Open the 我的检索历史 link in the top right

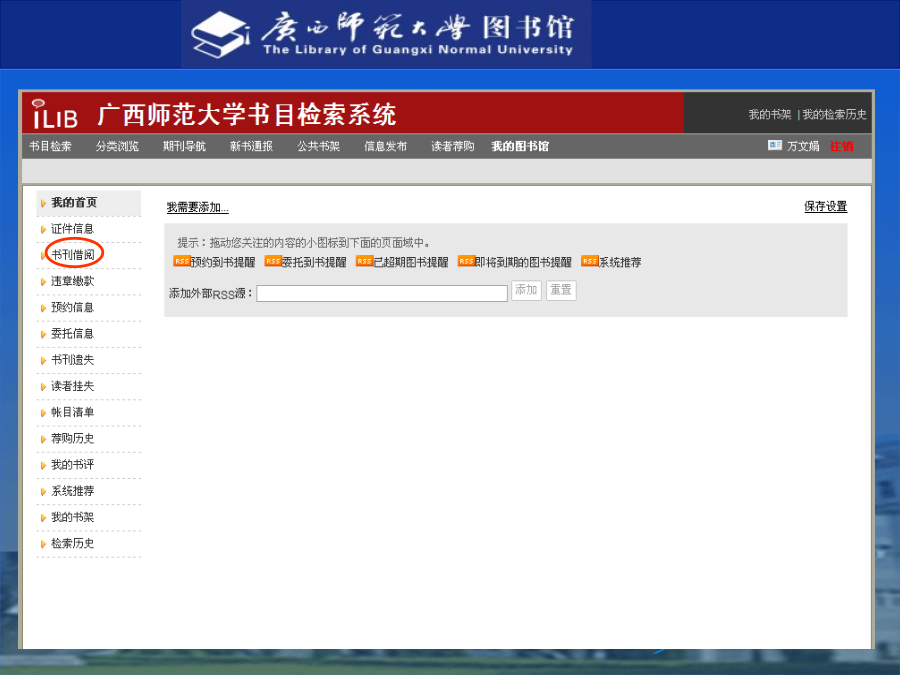tap(835, 114)
